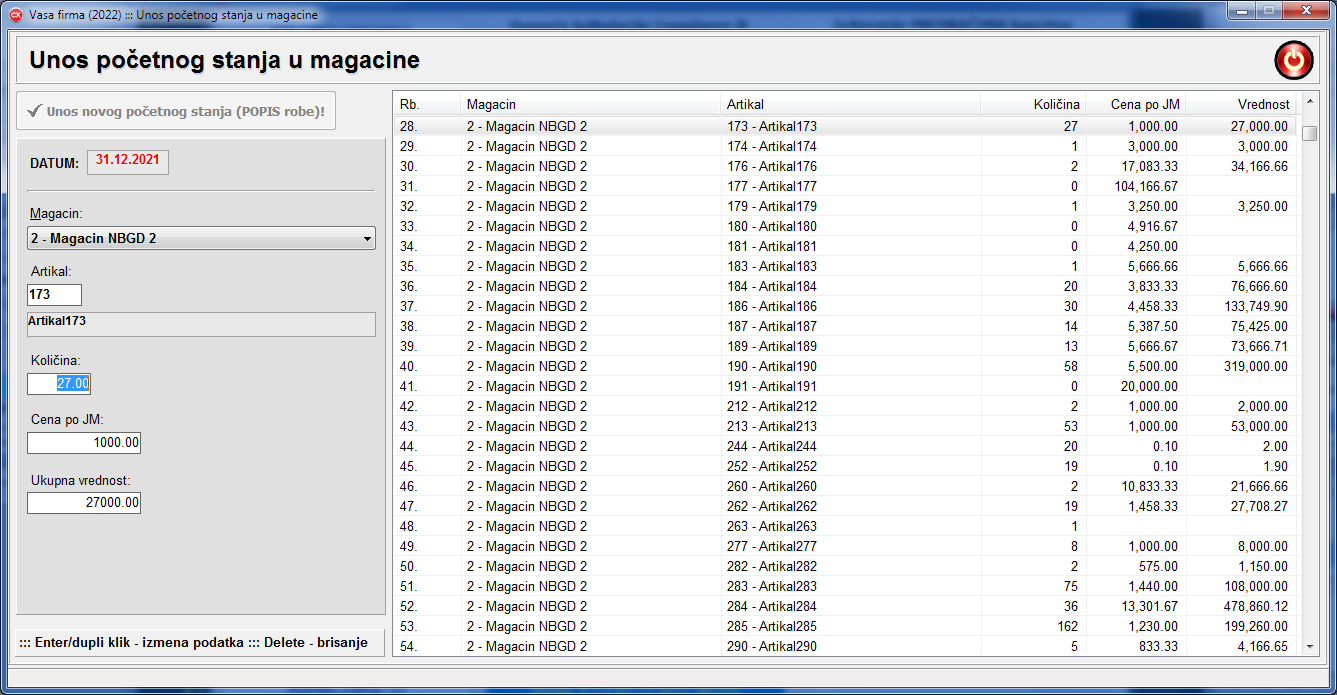
Task: Click the table scrollbar up arrow
Action: tap(1310, 102)
